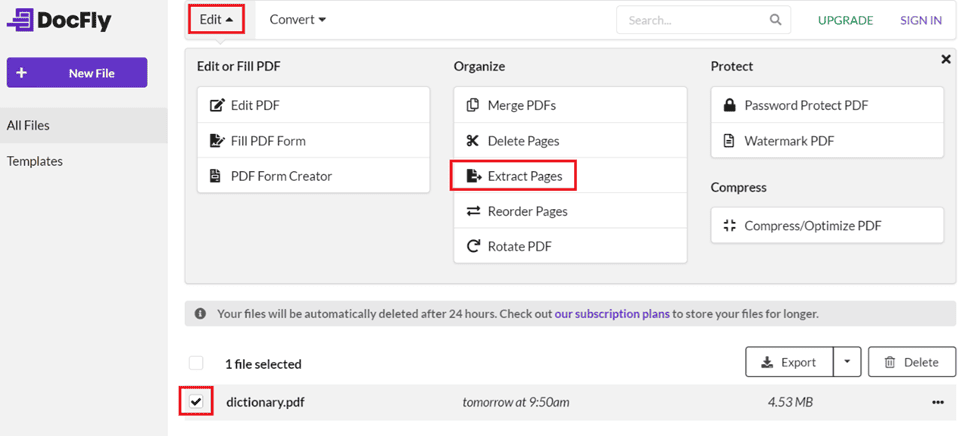Image resolution: width=964 pixels, height=436 pixels.
Task: Open the Convert dropdown menu
Action: pos(298,20)
